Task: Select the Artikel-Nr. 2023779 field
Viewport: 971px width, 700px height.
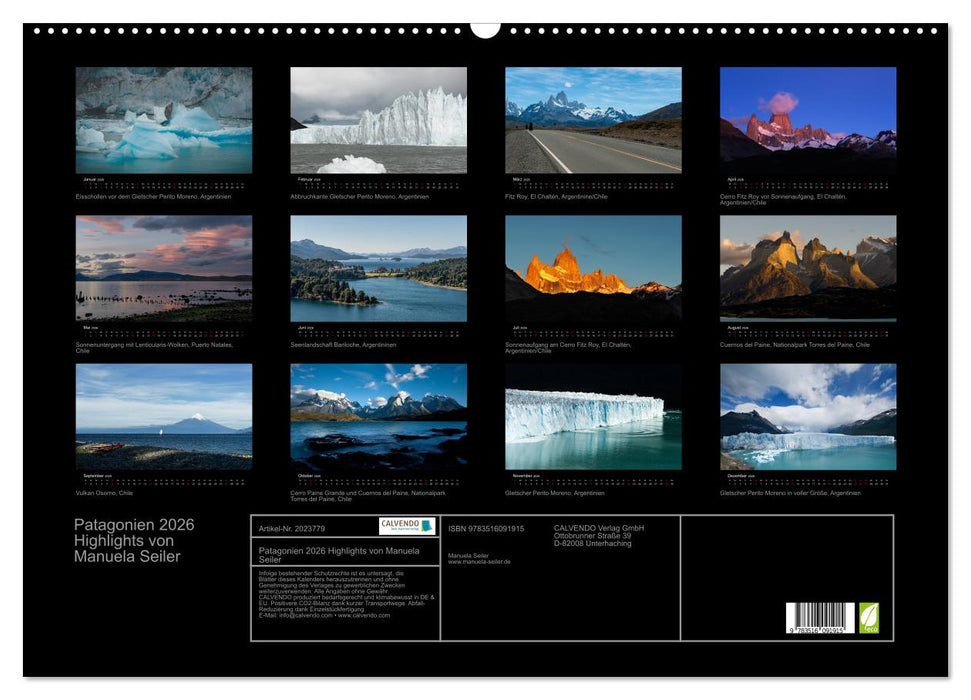Action: pyautogui.click(x=291, y=527)
